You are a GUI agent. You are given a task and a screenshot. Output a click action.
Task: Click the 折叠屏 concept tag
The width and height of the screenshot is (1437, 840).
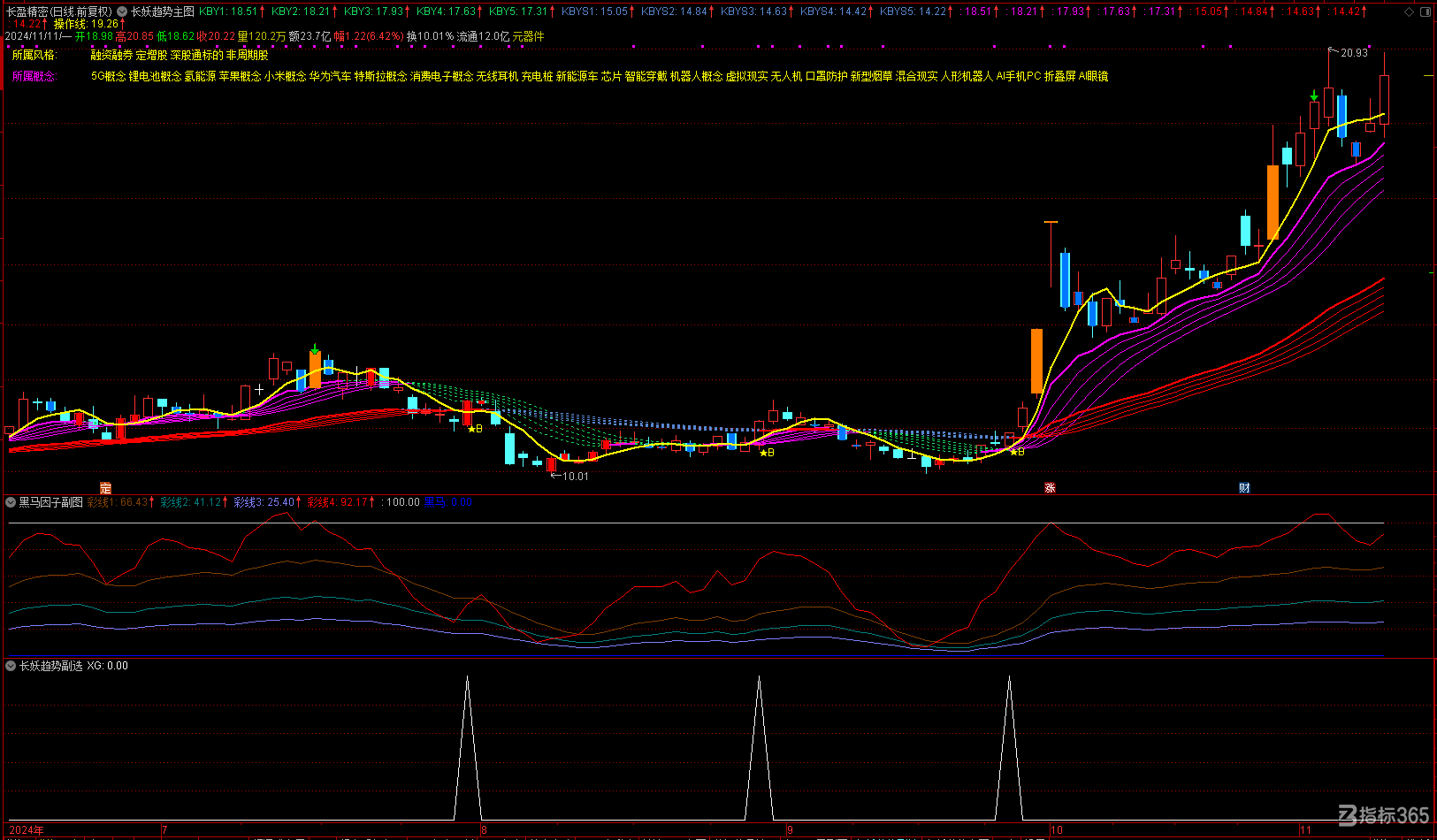(x=1059, y=76)
